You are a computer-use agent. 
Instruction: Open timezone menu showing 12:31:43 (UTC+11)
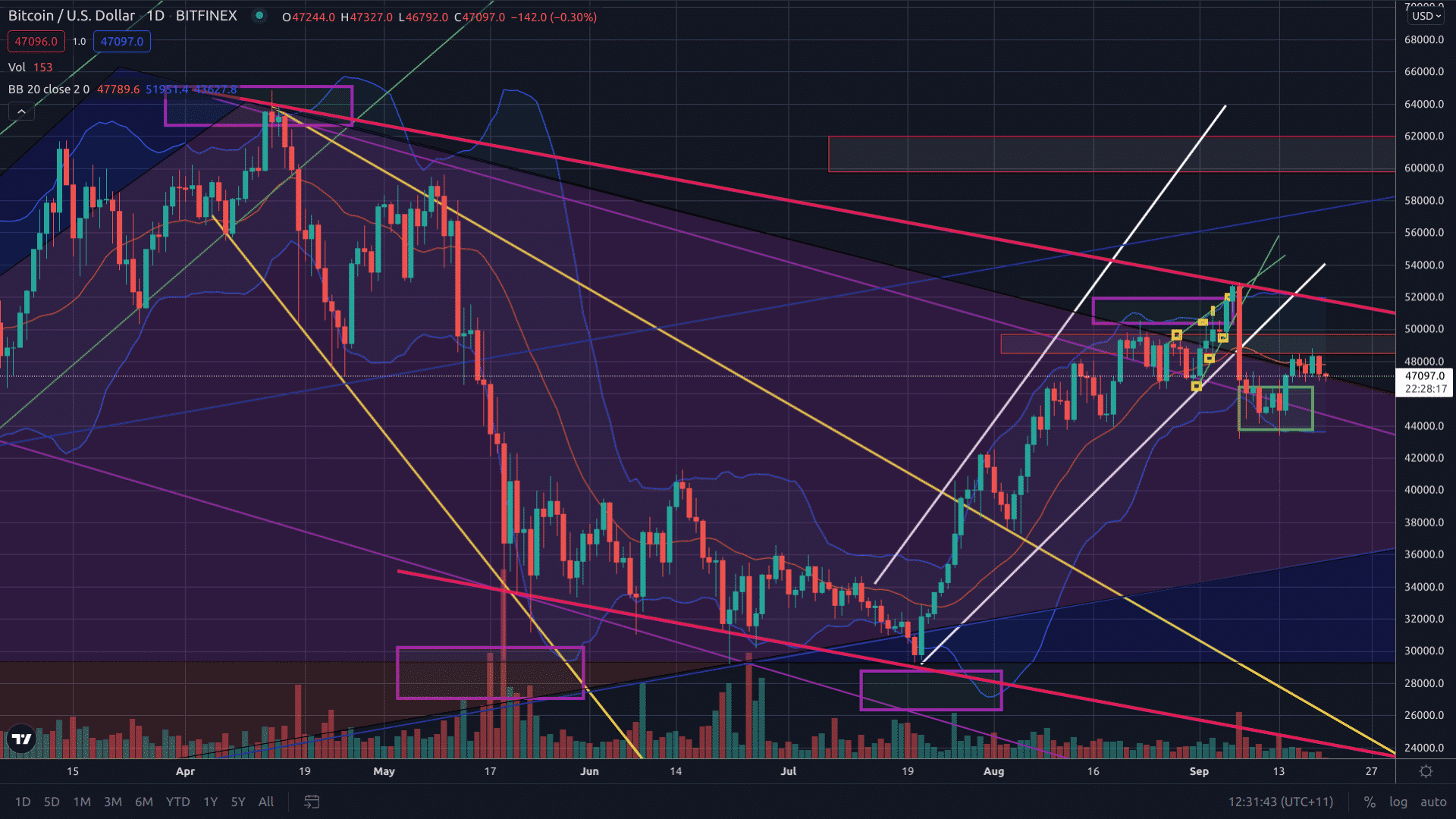(1281, 802)
